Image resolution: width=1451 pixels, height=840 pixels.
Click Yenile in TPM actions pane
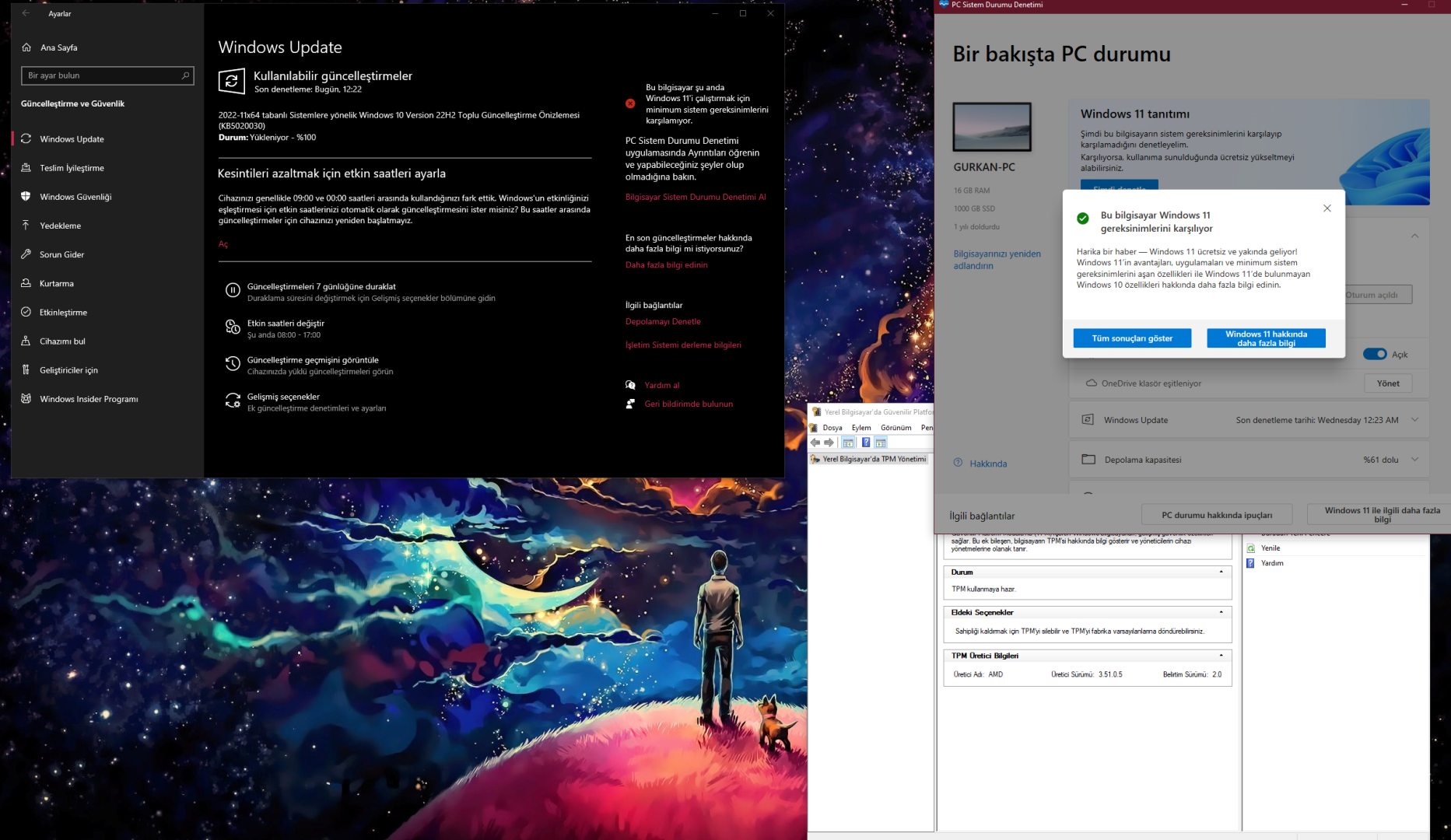(1271, 548)
